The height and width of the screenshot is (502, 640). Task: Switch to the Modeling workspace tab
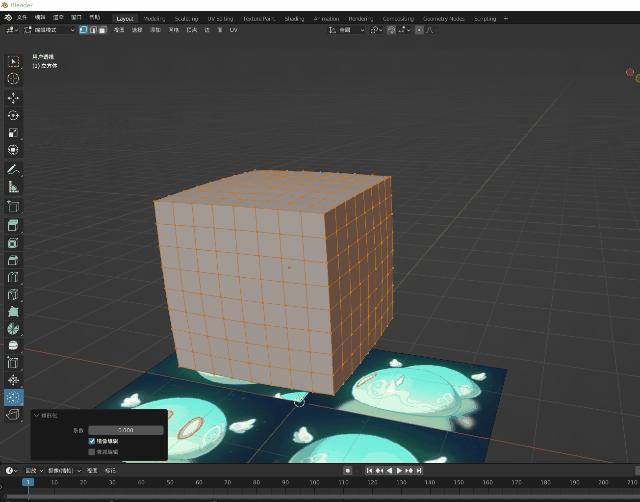[x=154, y=19]
